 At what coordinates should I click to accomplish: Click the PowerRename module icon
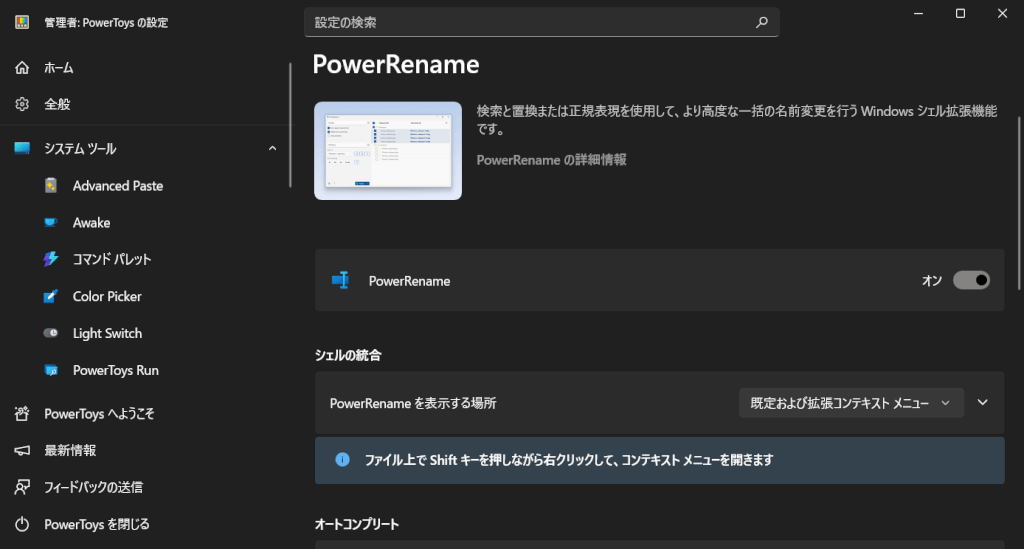[340, 281]
